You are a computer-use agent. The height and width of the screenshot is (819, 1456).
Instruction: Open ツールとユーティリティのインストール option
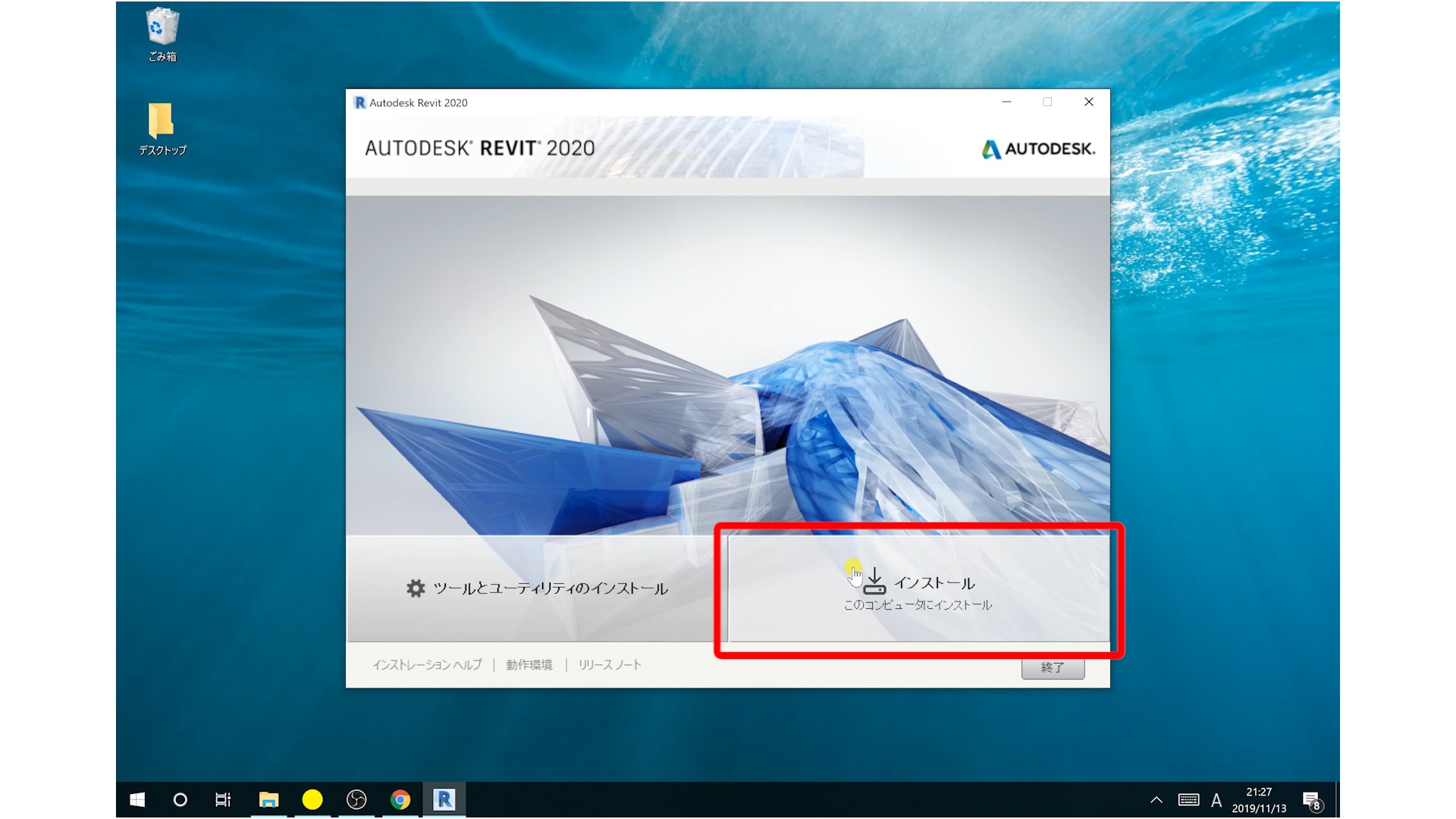pos(537,588)
